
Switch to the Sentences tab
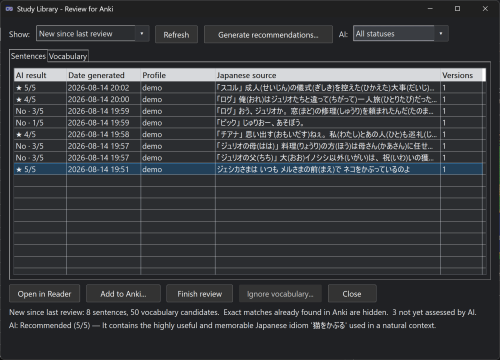click(28, 56)
